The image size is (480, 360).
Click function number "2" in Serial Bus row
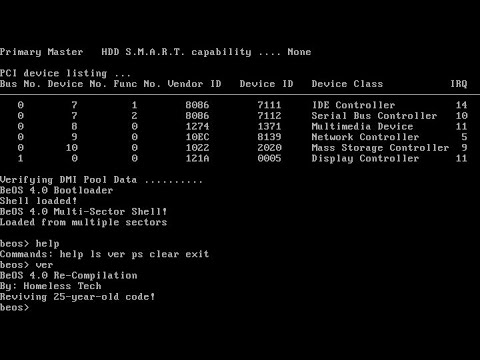pos(134,116)
